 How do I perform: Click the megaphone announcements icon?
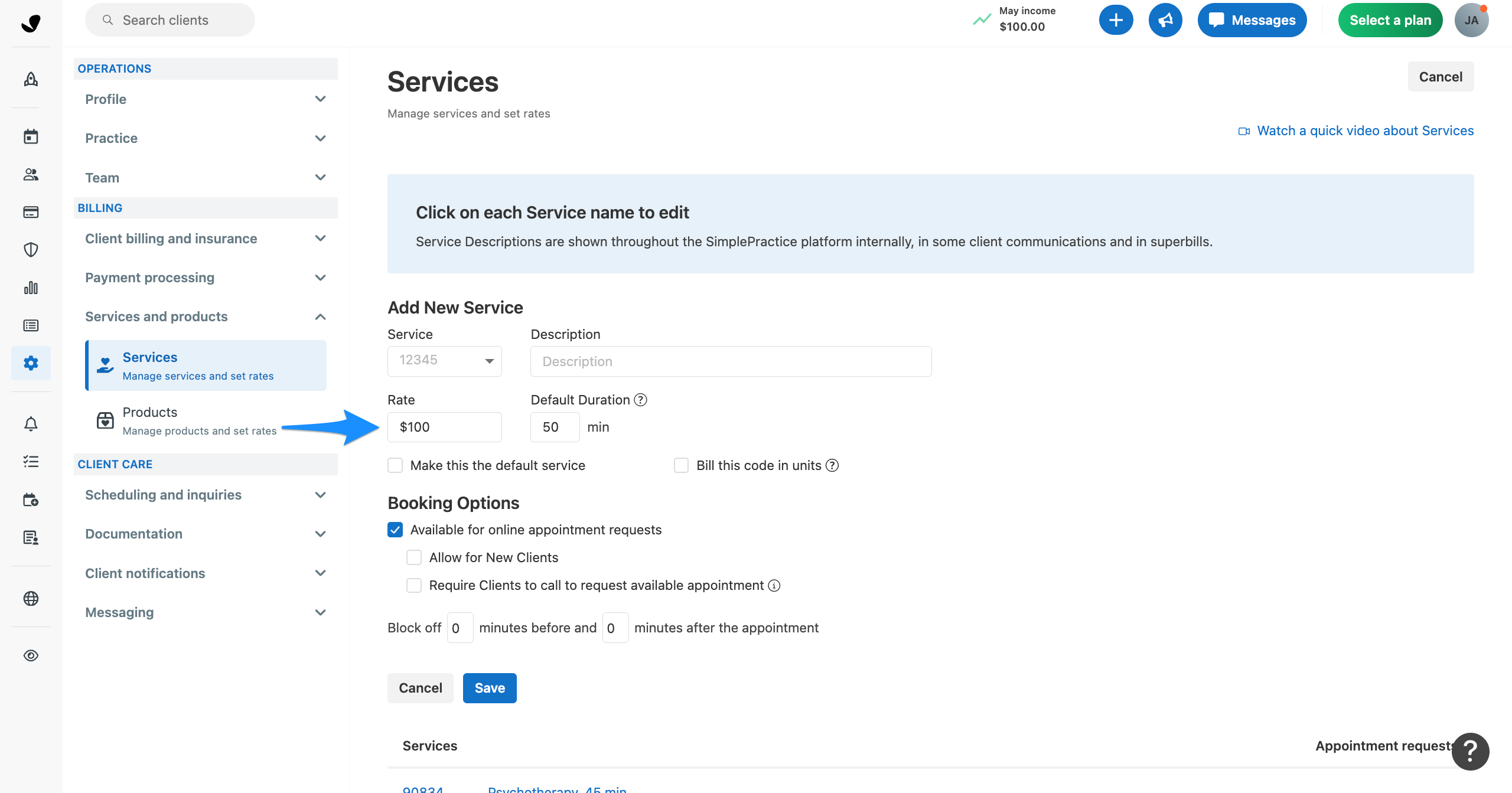[x=1165, y=20]
